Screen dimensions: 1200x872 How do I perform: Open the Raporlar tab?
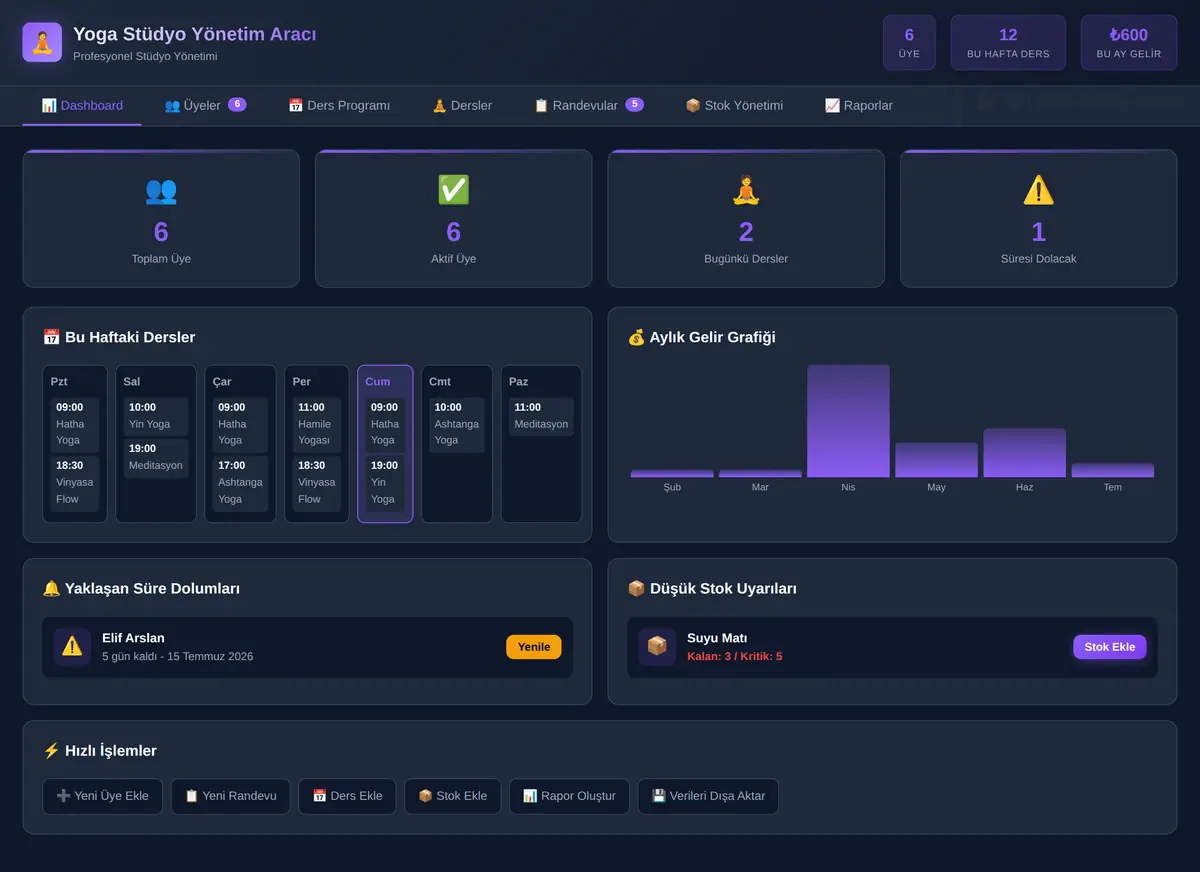coord(859,105)
